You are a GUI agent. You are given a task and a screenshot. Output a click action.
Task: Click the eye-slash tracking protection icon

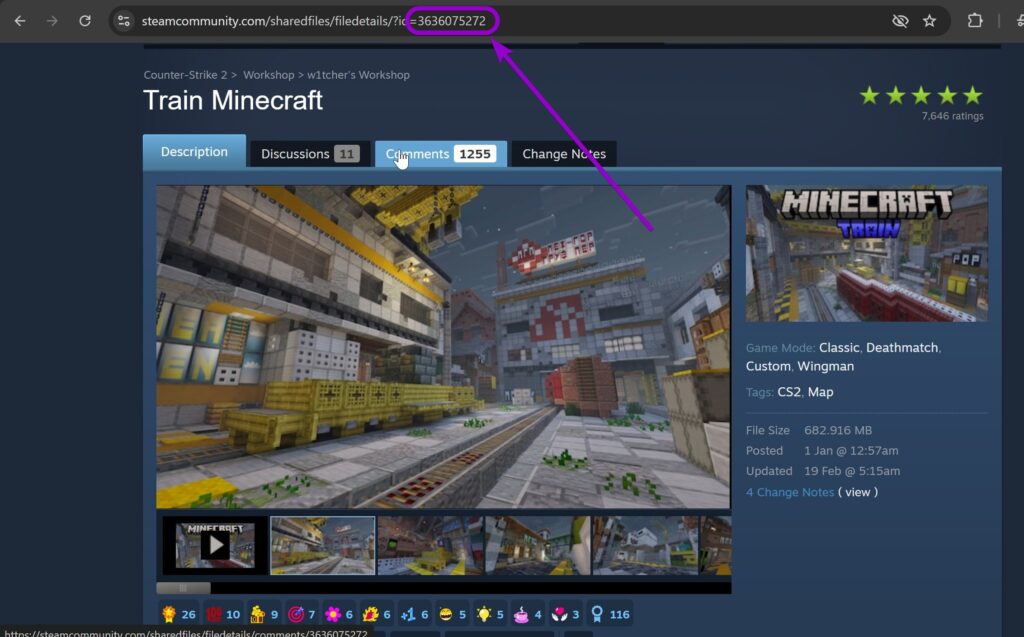coord(900,21)
